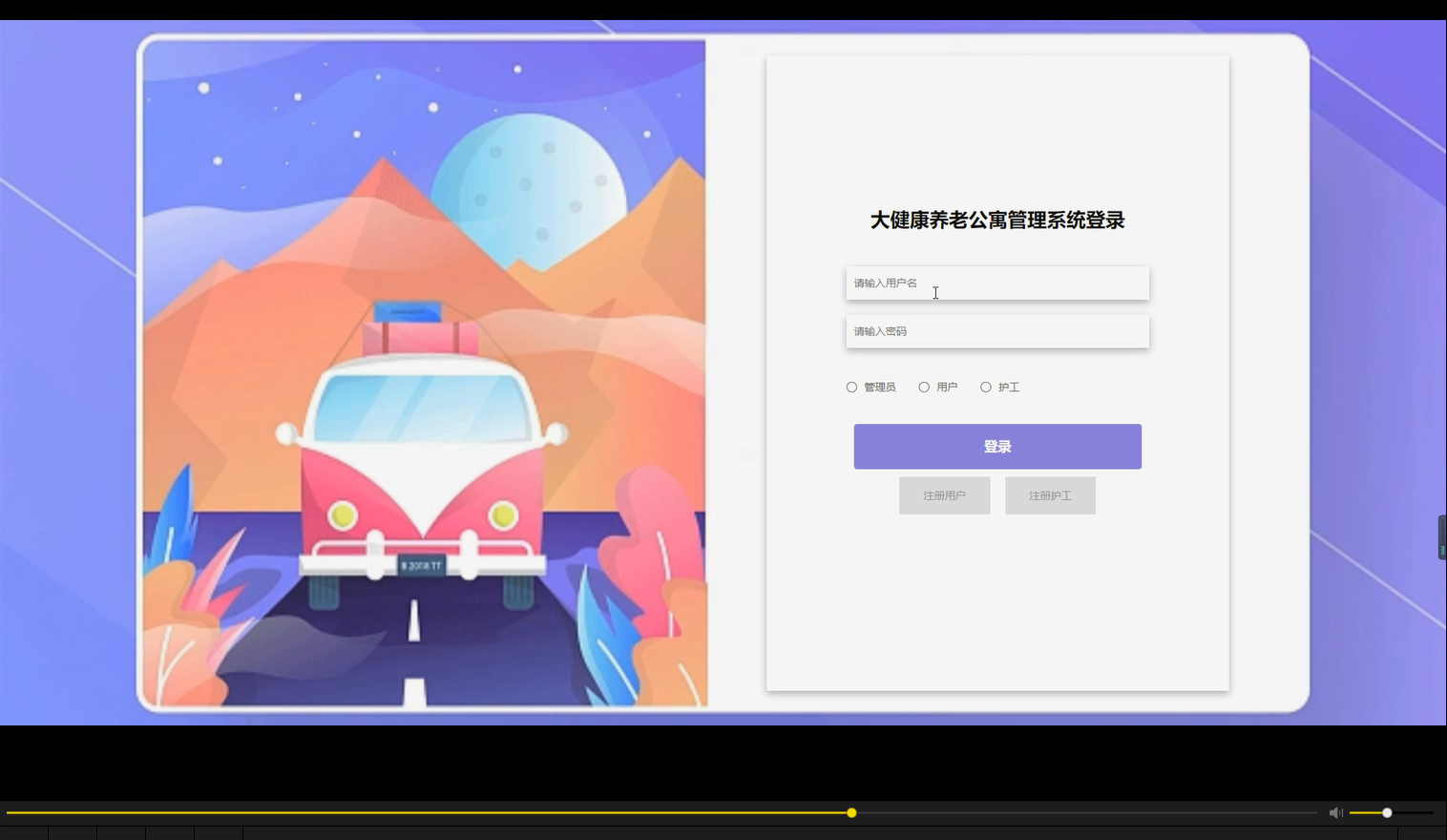The width and height of the screenshot is (1447, 840).
Task: Select the 管理员 role radio button
Action: 851,387
